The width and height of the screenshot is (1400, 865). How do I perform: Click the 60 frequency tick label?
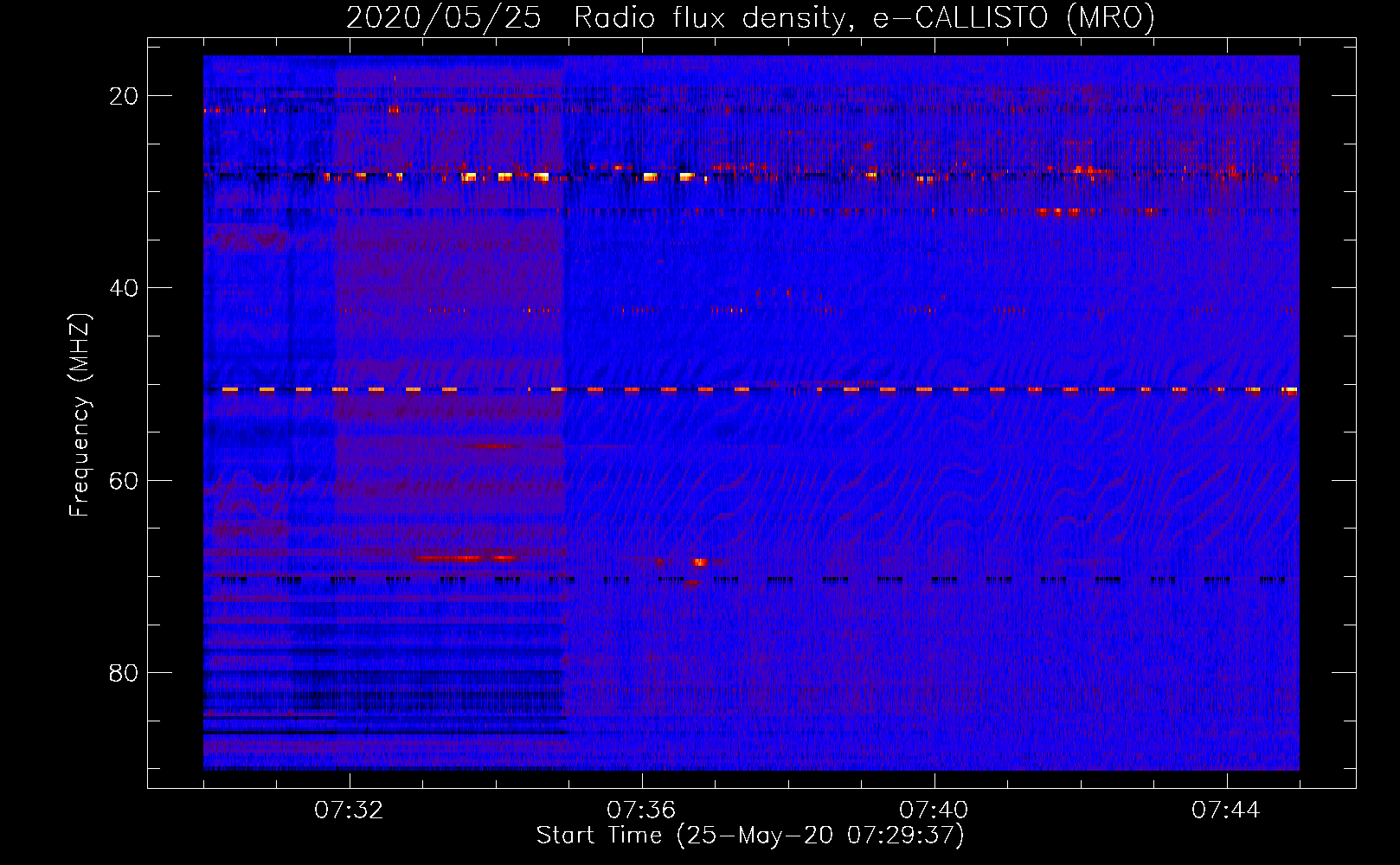(x=124, y=480)
